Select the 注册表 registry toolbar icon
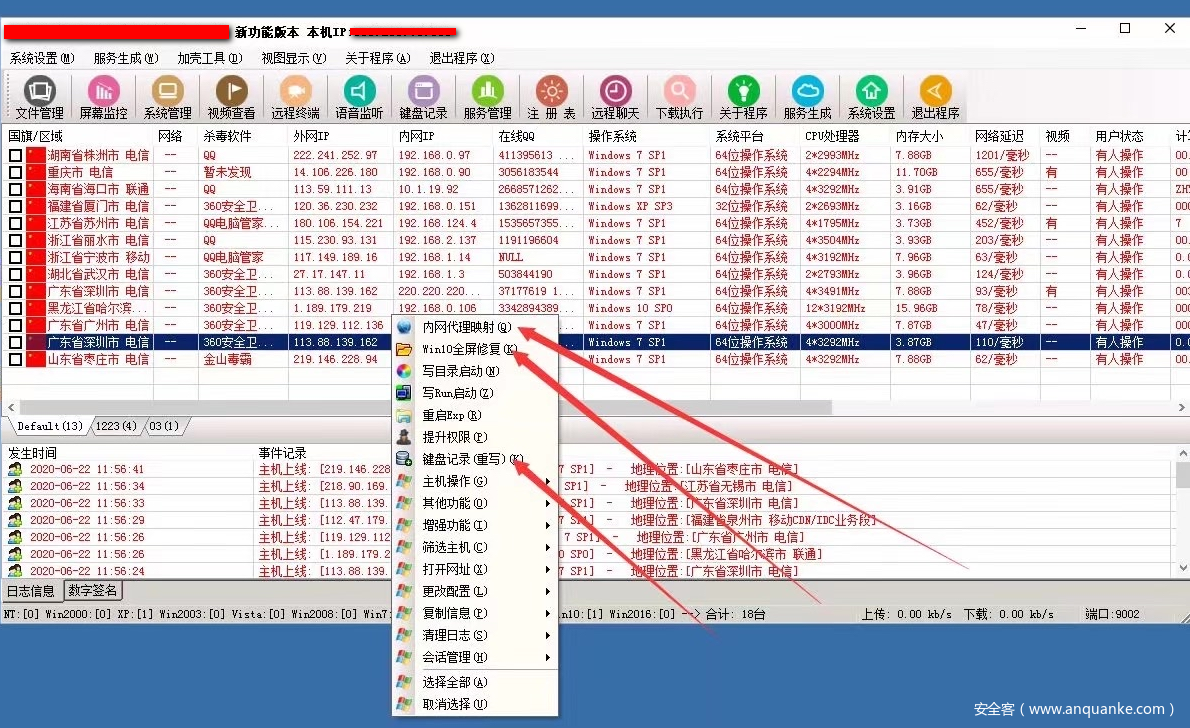 (551, 98)
